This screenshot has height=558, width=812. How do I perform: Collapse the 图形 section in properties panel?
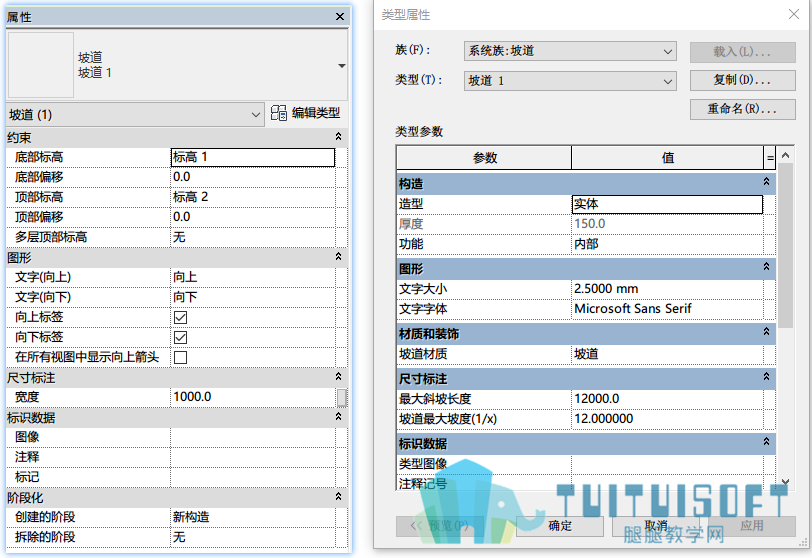pyautogui.click(x=338, y=257)
